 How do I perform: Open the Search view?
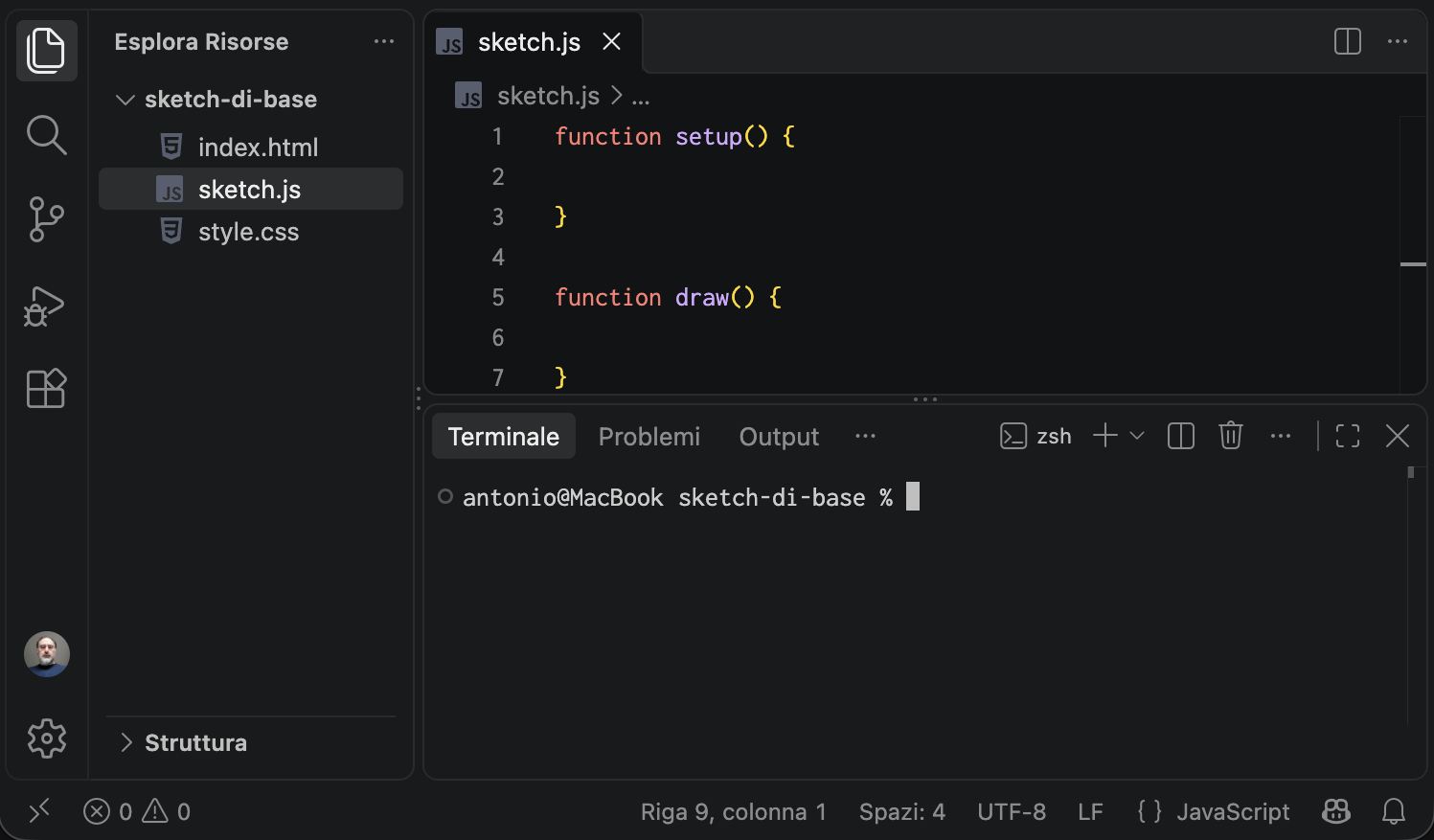pos(47,135)
